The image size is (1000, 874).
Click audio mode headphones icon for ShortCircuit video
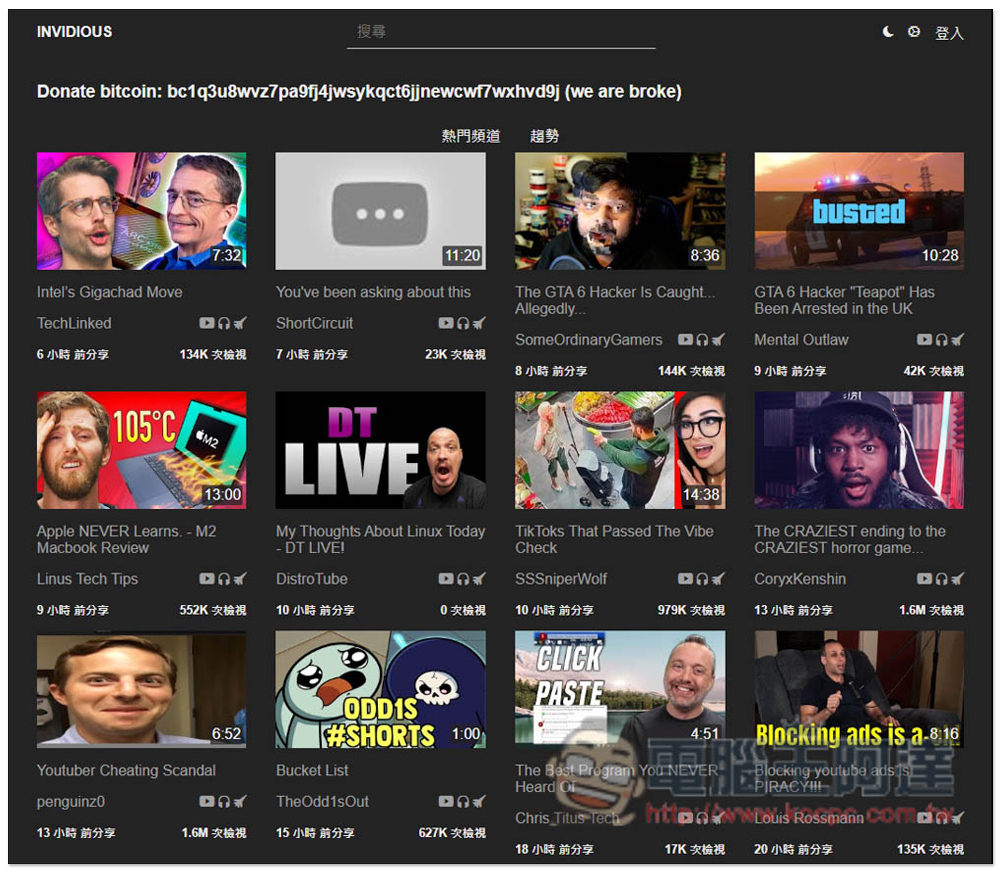click(462, 323)
